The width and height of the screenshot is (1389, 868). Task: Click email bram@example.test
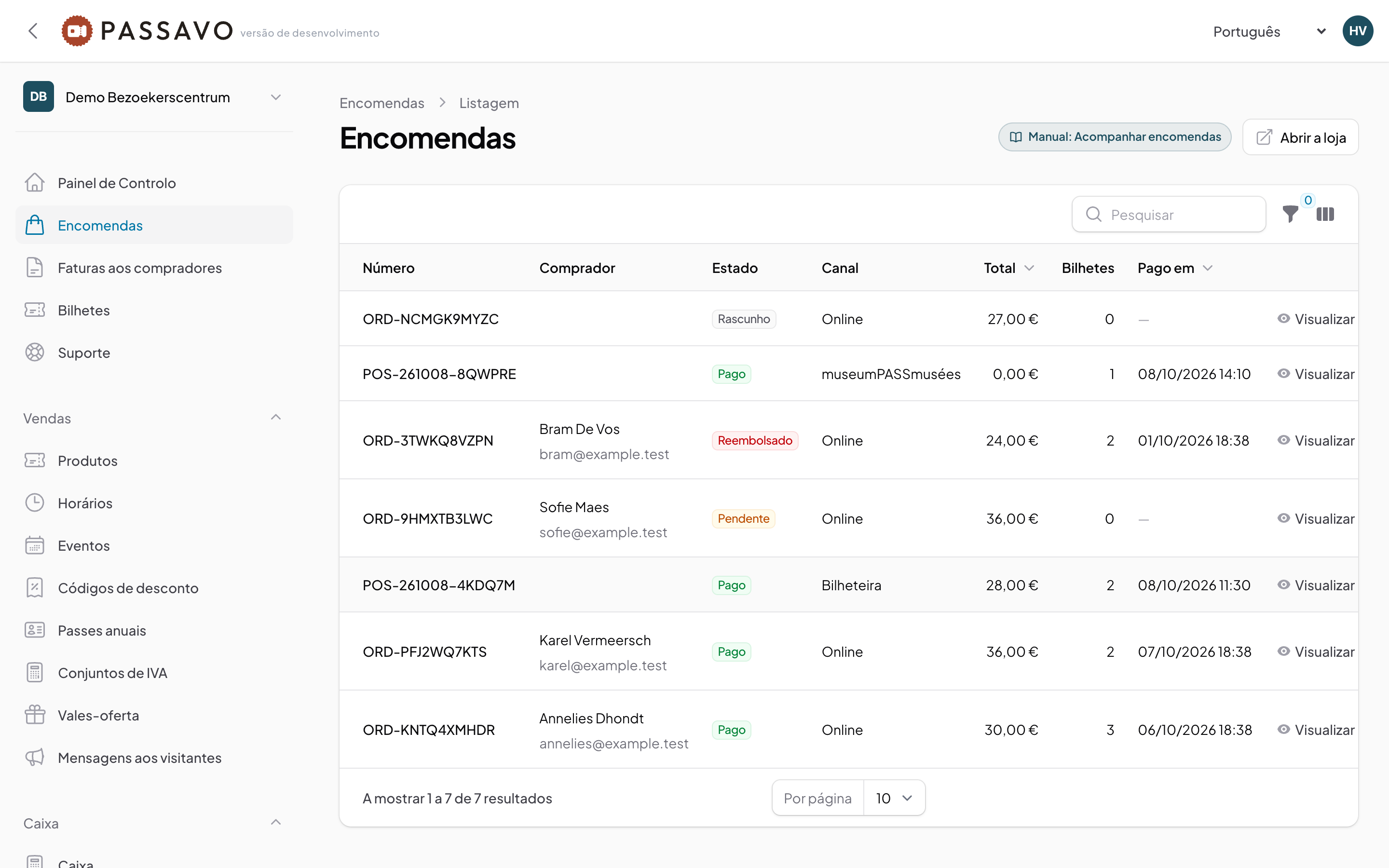click(x=604, y=454)
